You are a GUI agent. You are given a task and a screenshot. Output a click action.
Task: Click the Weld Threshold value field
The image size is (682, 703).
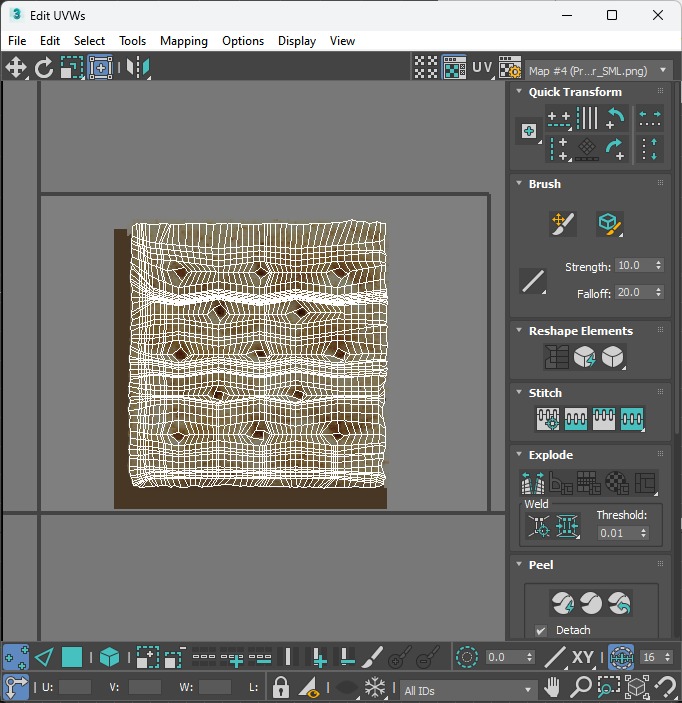618,533
